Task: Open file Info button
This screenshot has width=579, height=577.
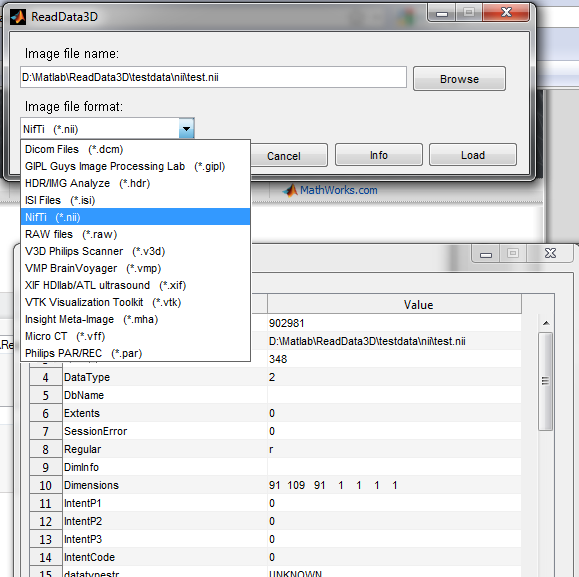Action: pyautogui.click(x=378, y=155)
